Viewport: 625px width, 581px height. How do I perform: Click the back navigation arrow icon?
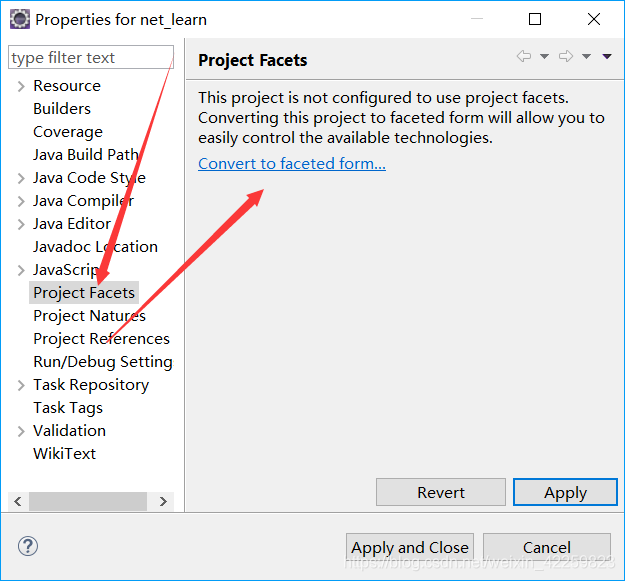click(x=524, y=56)
